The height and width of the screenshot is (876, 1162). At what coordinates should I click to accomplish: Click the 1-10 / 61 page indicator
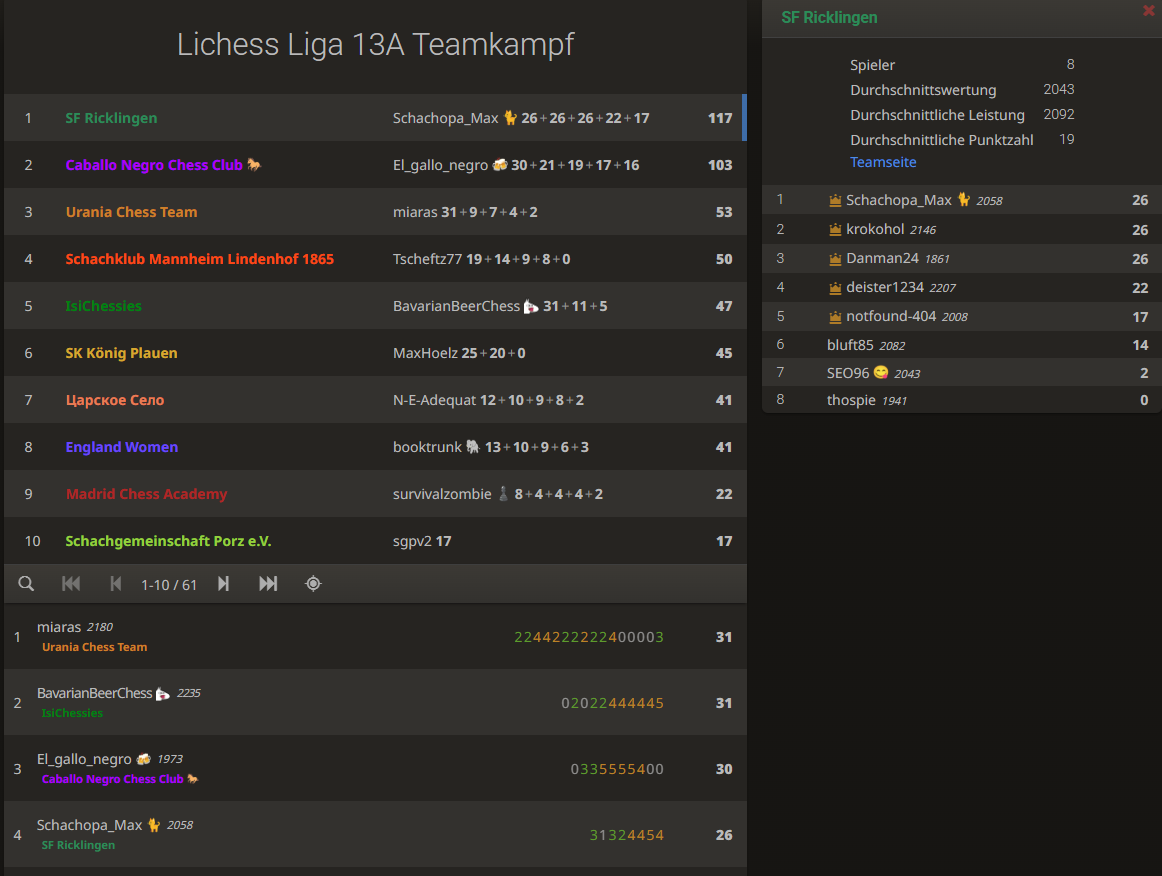pyautogui.click(x=169, y=585)
